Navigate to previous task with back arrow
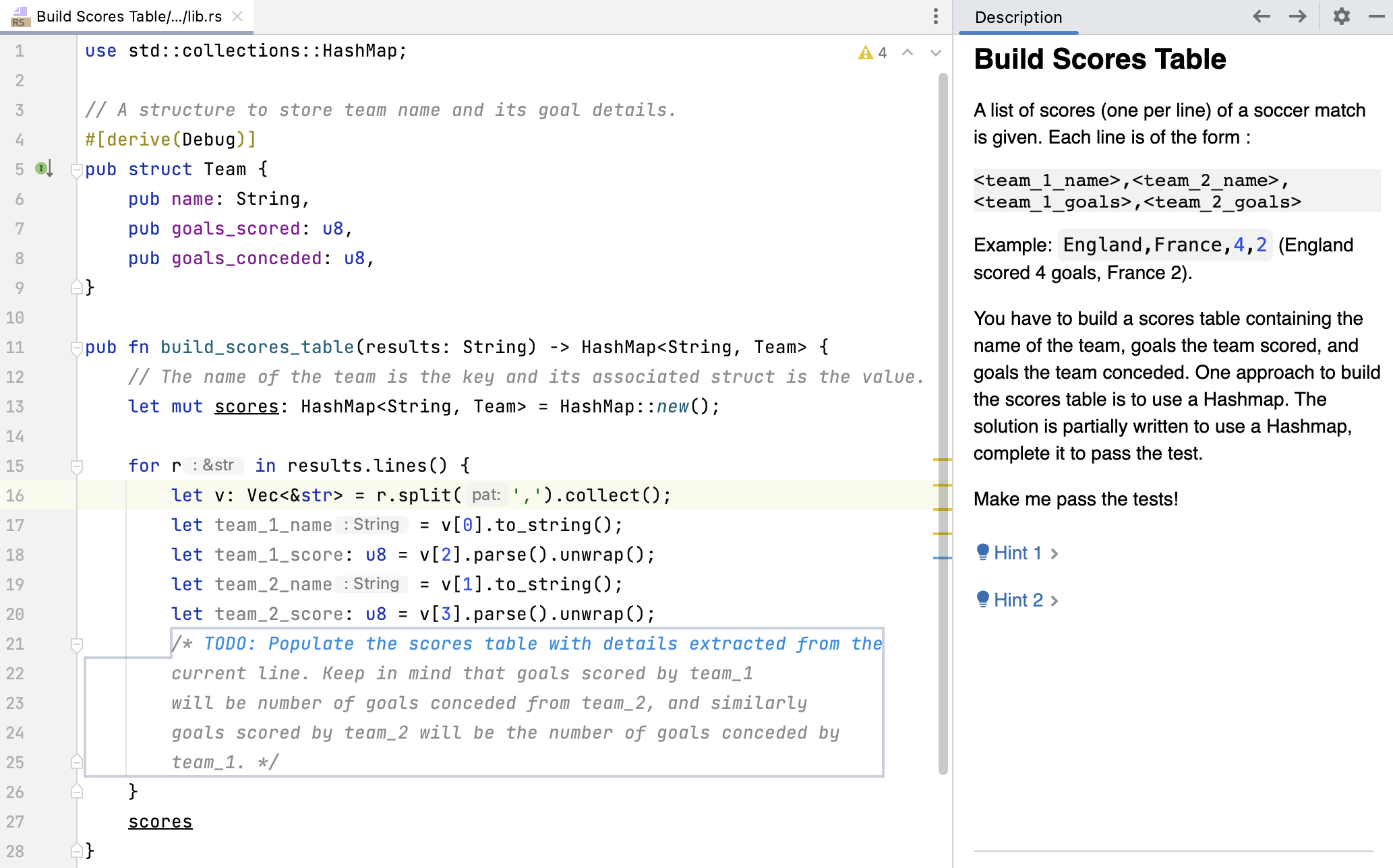The height and width of the screenshot is (868, 1393). pyautogui.click(x=1261, y=16)
